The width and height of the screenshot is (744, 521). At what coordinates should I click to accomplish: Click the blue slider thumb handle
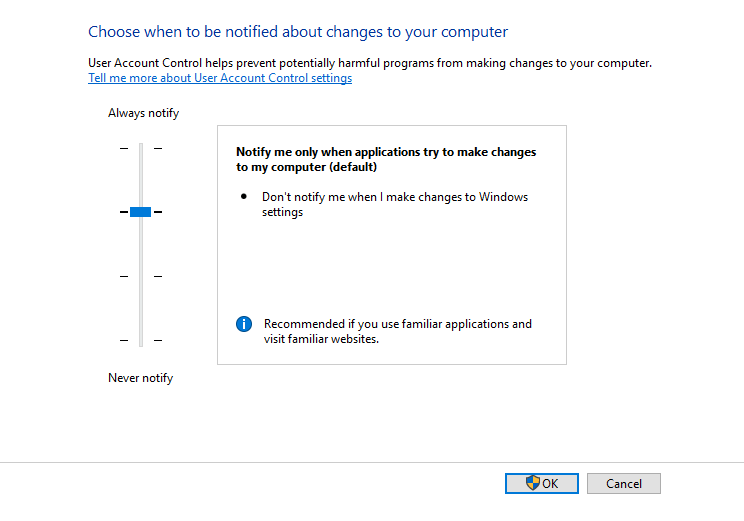coord(140,212)
